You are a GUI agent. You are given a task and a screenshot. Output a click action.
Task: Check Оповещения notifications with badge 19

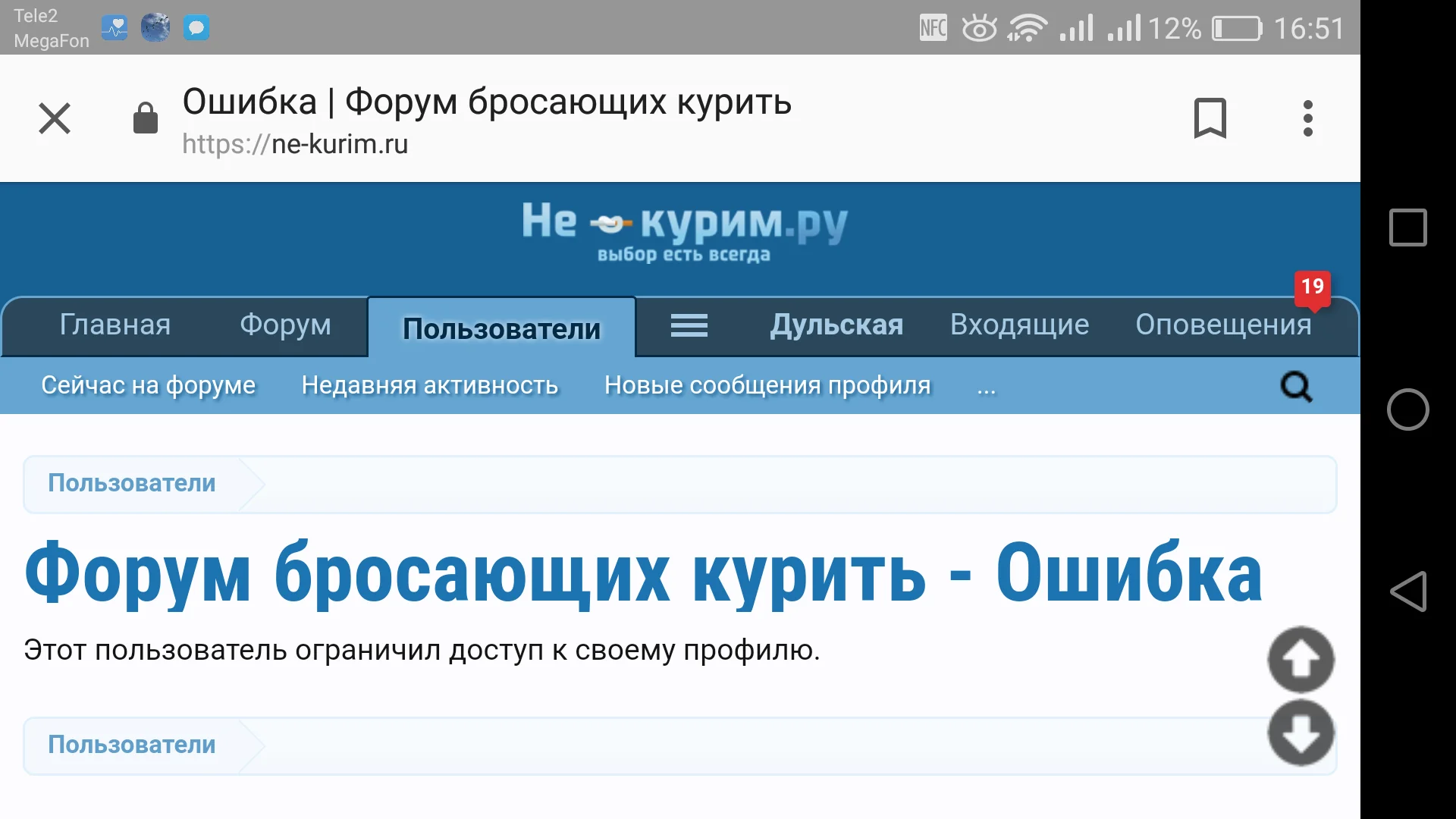[x=1222, y=325]
